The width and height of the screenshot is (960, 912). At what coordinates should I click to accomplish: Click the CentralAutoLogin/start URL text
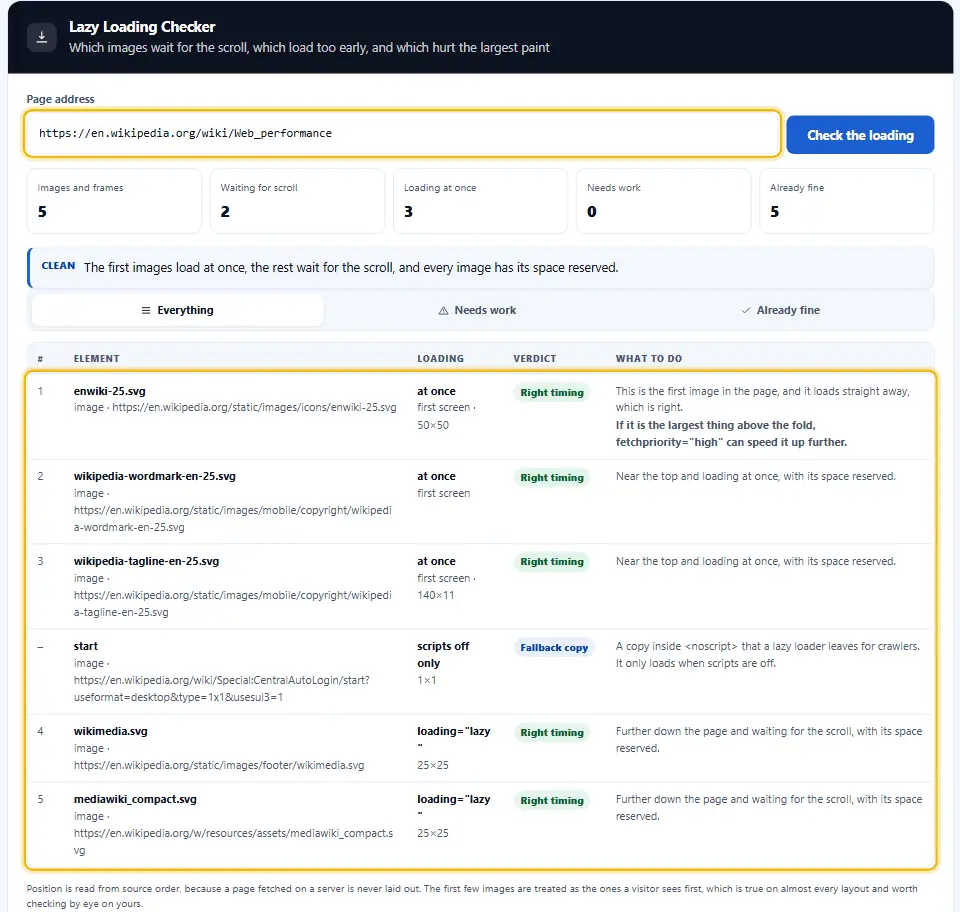click(x=222, y=689)
